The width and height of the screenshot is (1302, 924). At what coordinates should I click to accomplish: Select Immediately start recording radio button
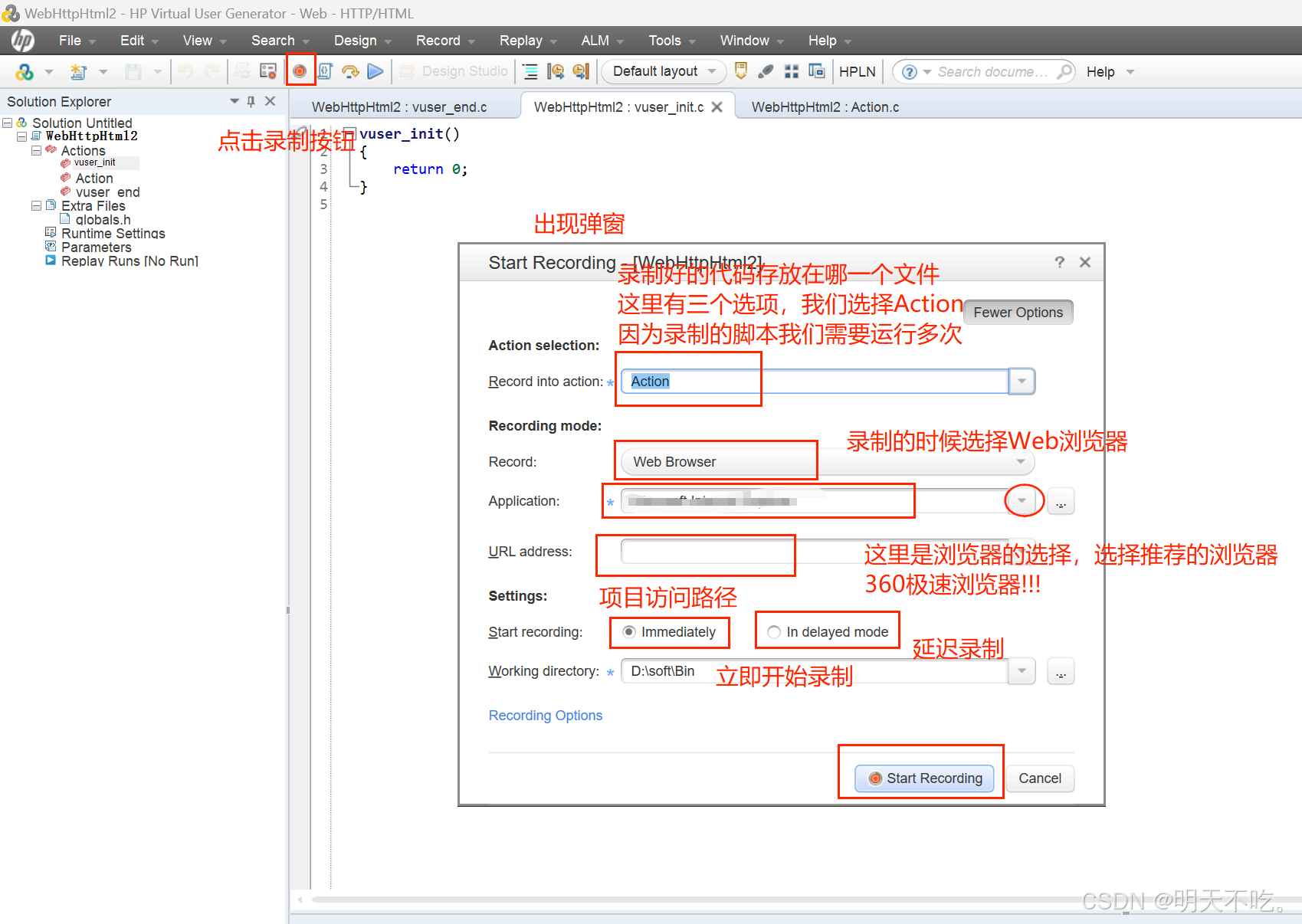coord(628,632)
